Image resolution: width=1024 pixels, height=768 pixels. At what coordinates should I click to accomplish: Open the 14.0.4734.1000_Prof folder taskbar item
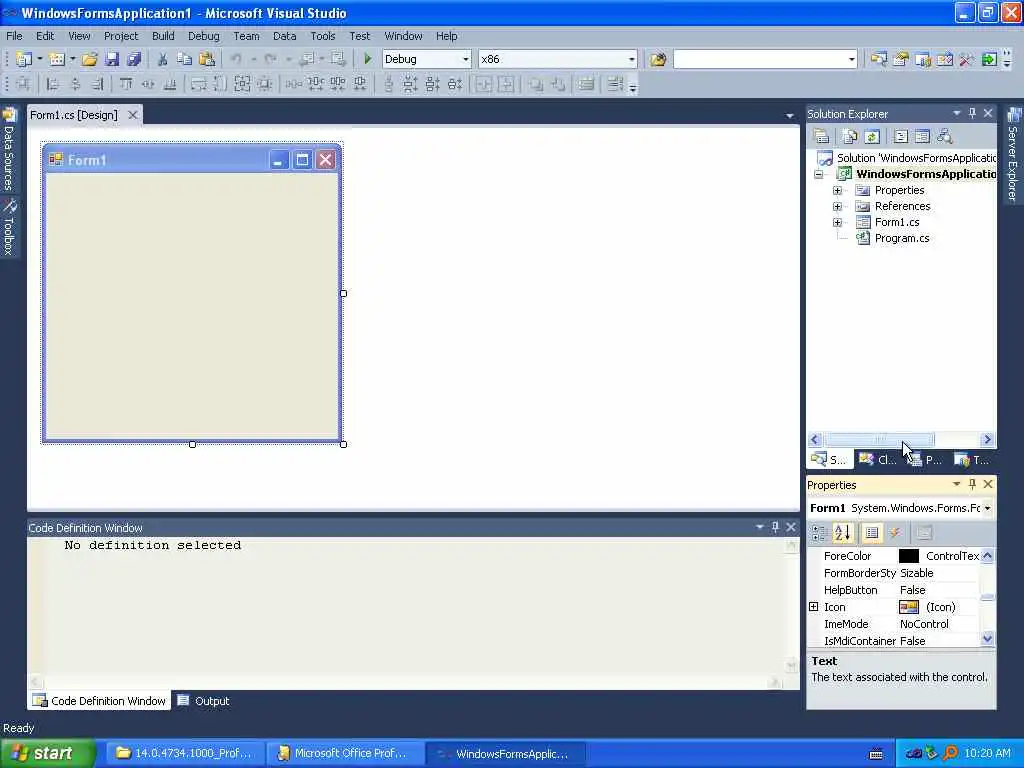(185, 753)
